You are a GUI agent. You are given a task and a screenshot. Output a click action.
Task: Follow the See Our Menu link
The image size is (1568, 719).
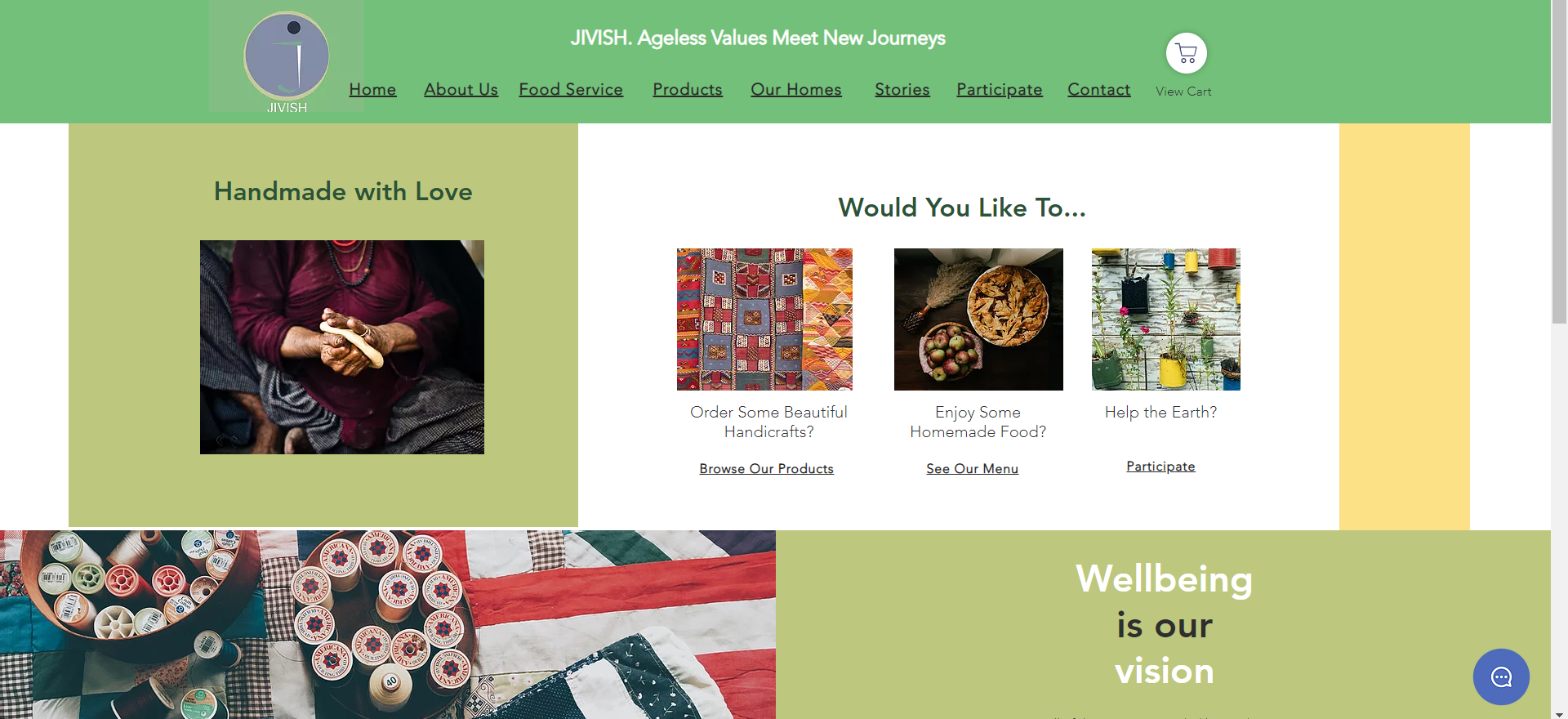click(972, 468)
